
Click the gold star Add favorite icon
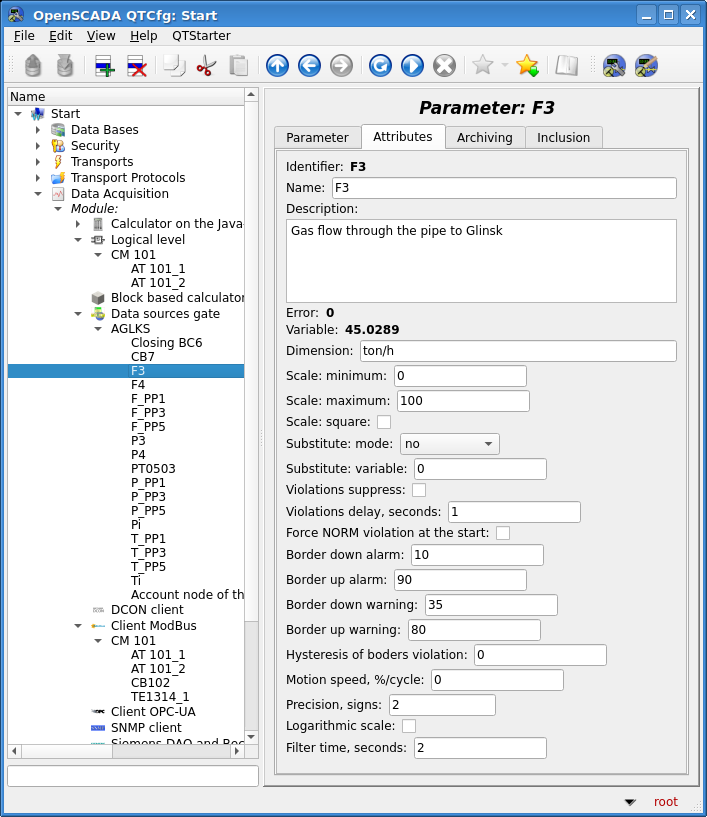click(x=527, y=66)
